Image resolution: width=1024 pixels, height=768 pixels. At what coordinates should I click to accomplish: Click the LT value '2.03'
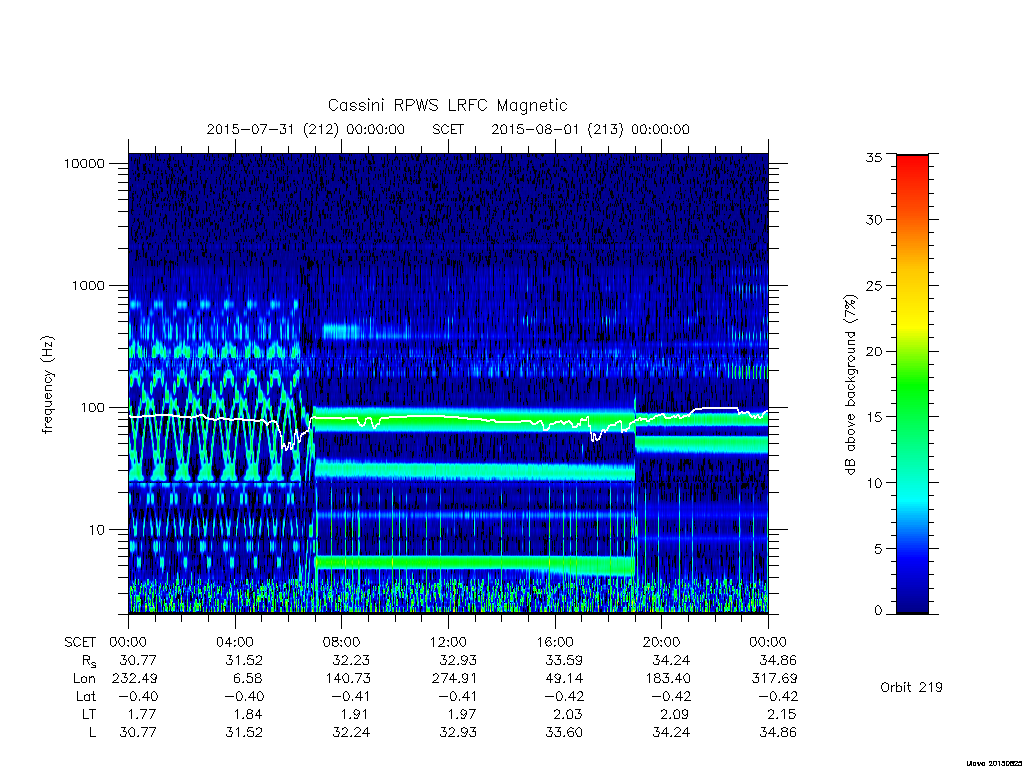tap(568, 714)
